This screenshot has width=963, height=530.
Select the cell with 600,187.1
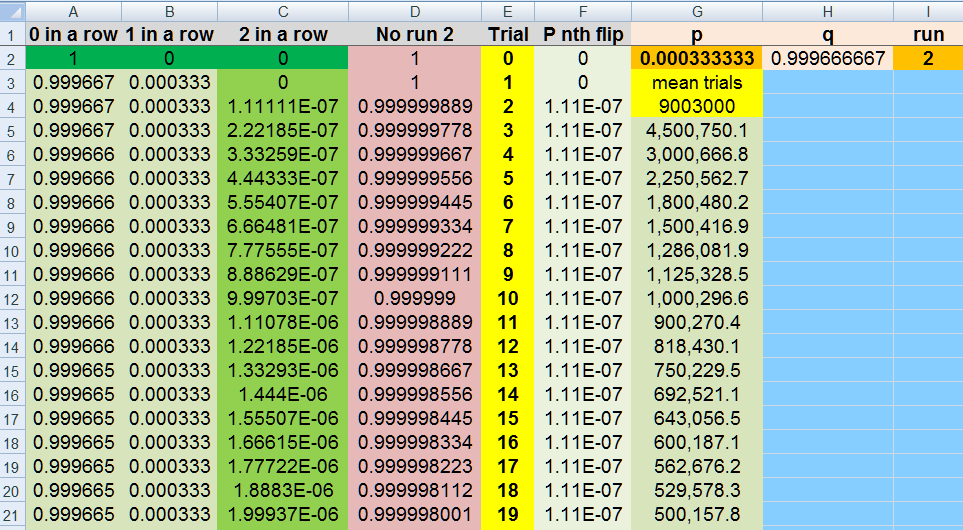[697, 442]
